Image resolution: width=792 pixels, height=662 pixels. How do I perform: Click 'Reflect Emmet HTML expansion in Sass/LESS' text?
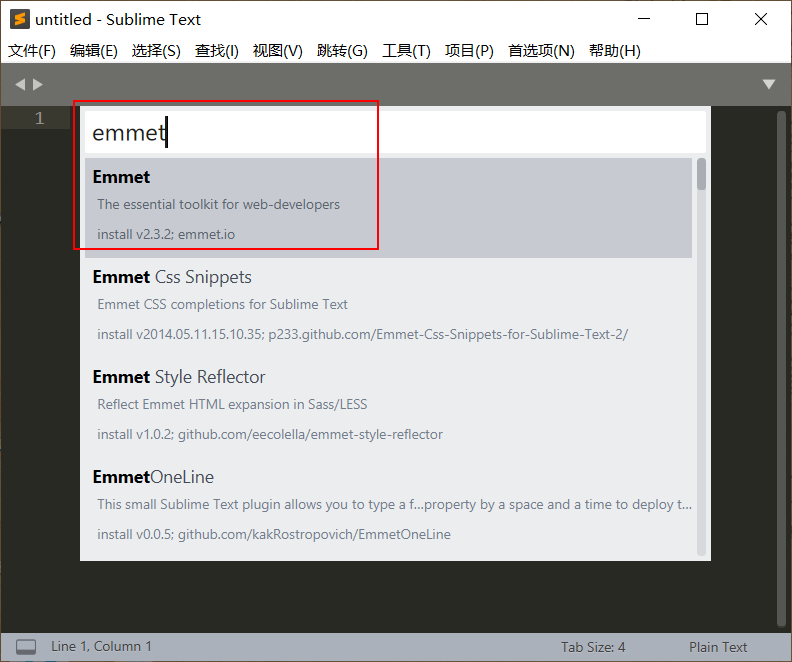[x=232, y=404]
